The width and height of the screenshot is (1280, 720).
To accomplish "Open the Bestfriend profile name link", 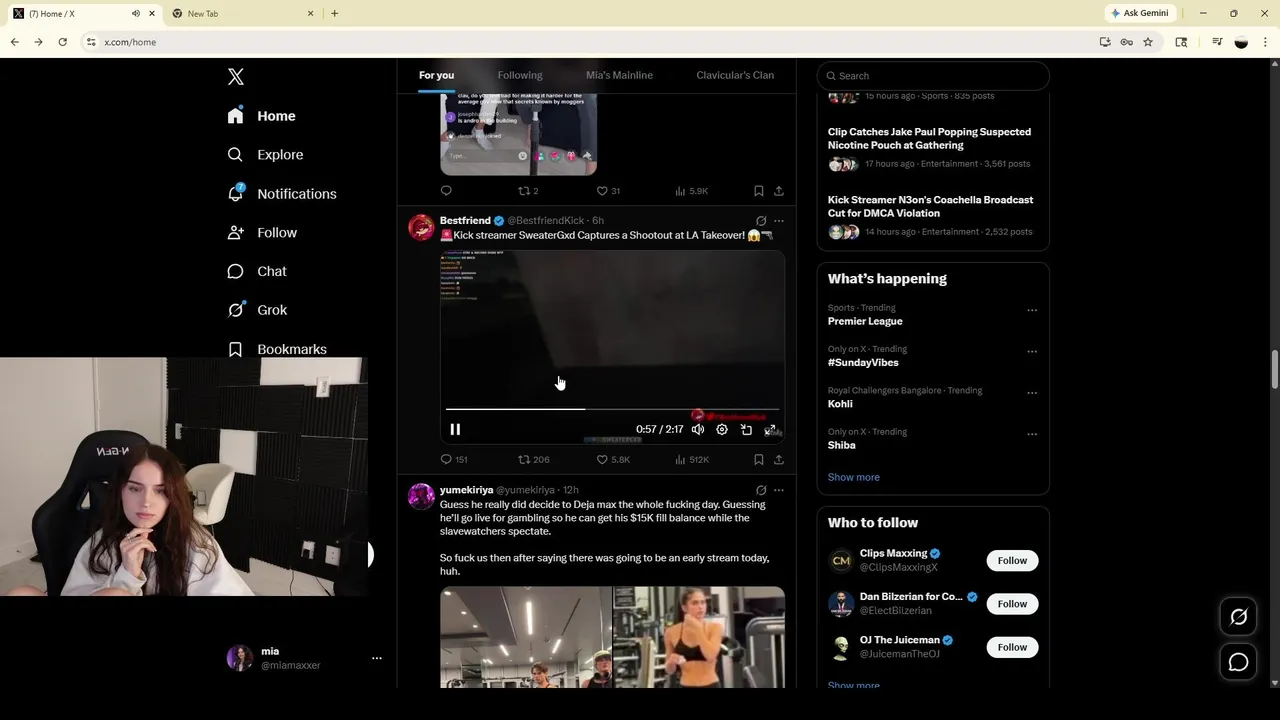I will (x=465, y=220).
